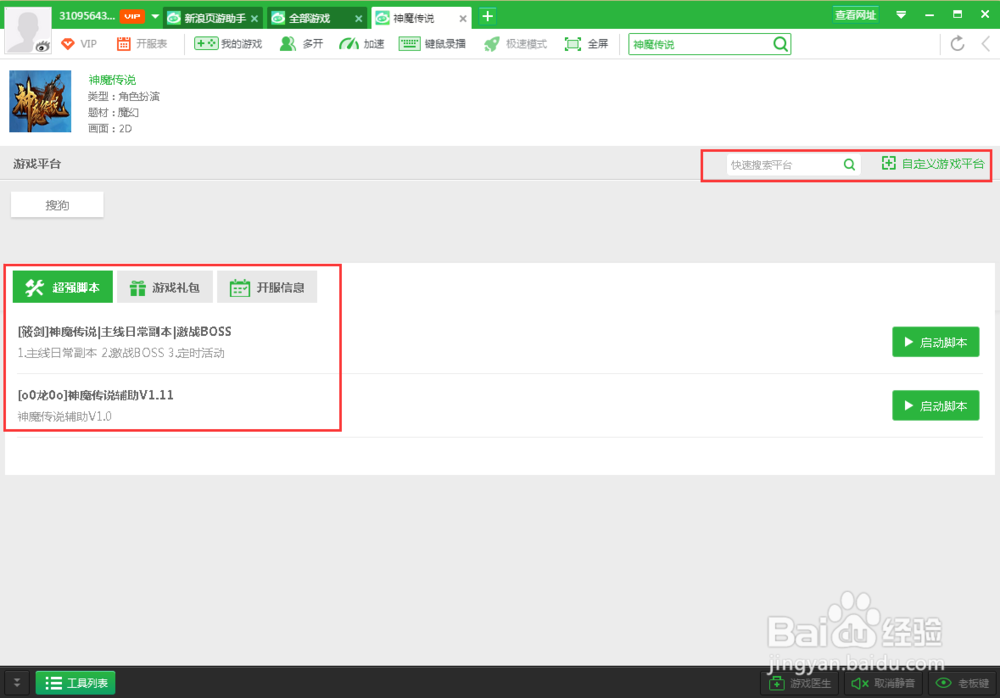Screen dimensions: 1000x698
Task: Click the platform search magnifier icon
Action: click(849, 165)
